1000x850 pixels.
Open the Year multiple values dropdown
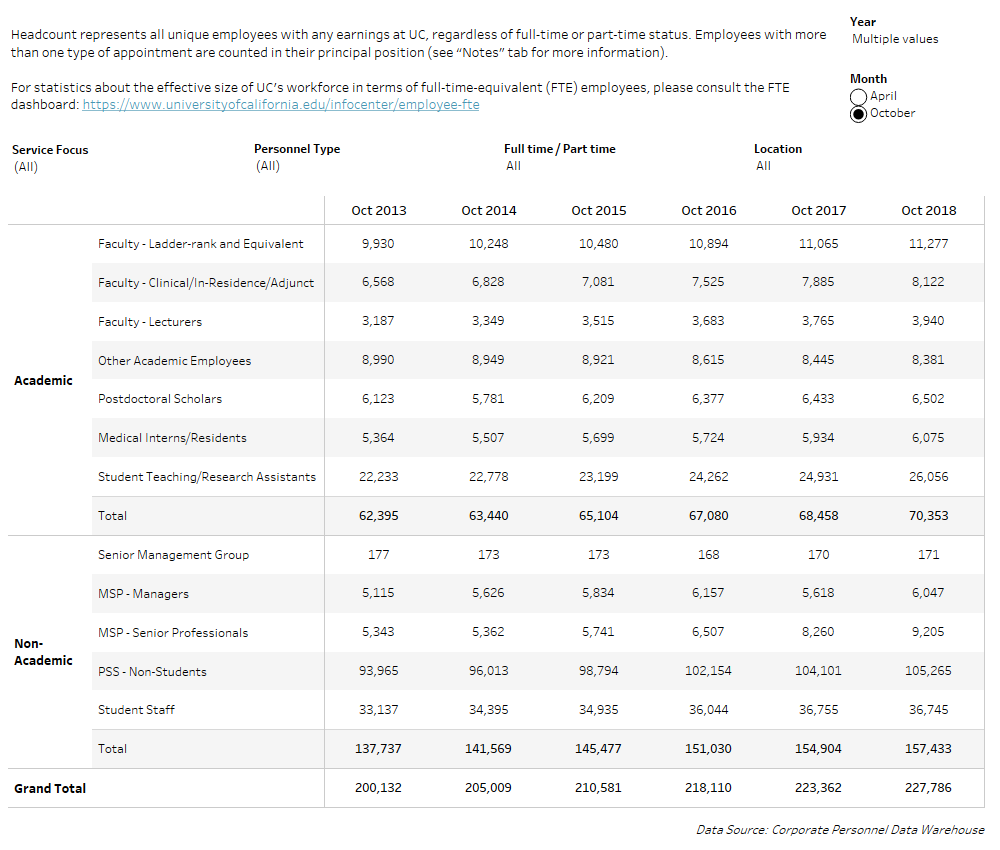point(895,39)
